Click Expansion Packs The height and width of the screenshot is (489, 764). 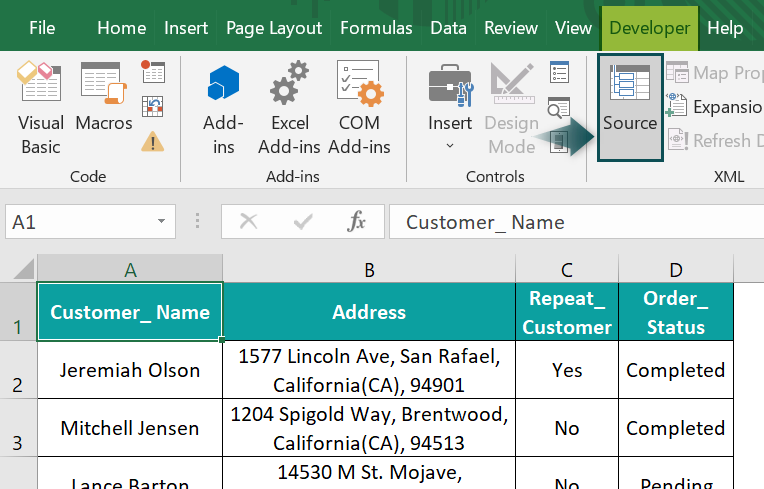(714, 106)
